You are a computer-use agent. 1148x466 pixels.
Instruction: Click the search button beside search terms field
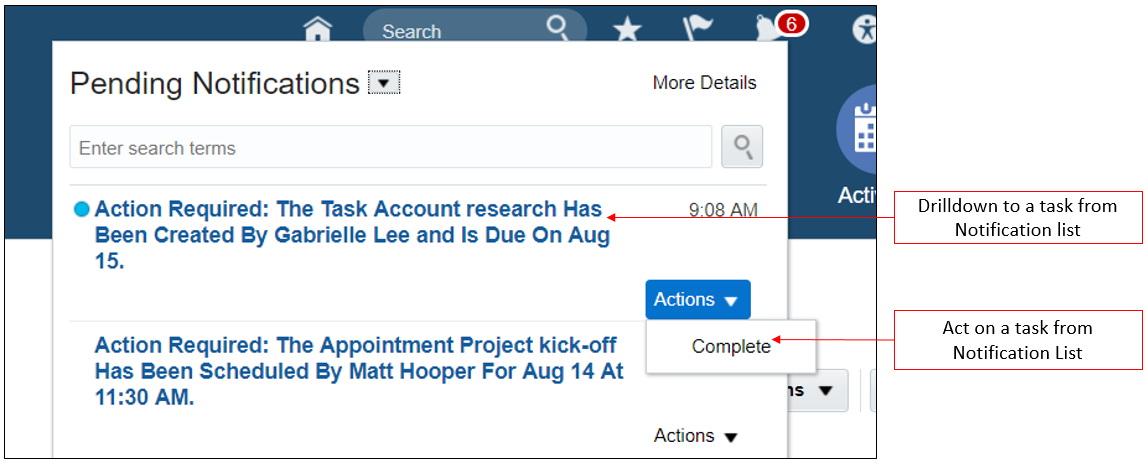tap(742, 147)
